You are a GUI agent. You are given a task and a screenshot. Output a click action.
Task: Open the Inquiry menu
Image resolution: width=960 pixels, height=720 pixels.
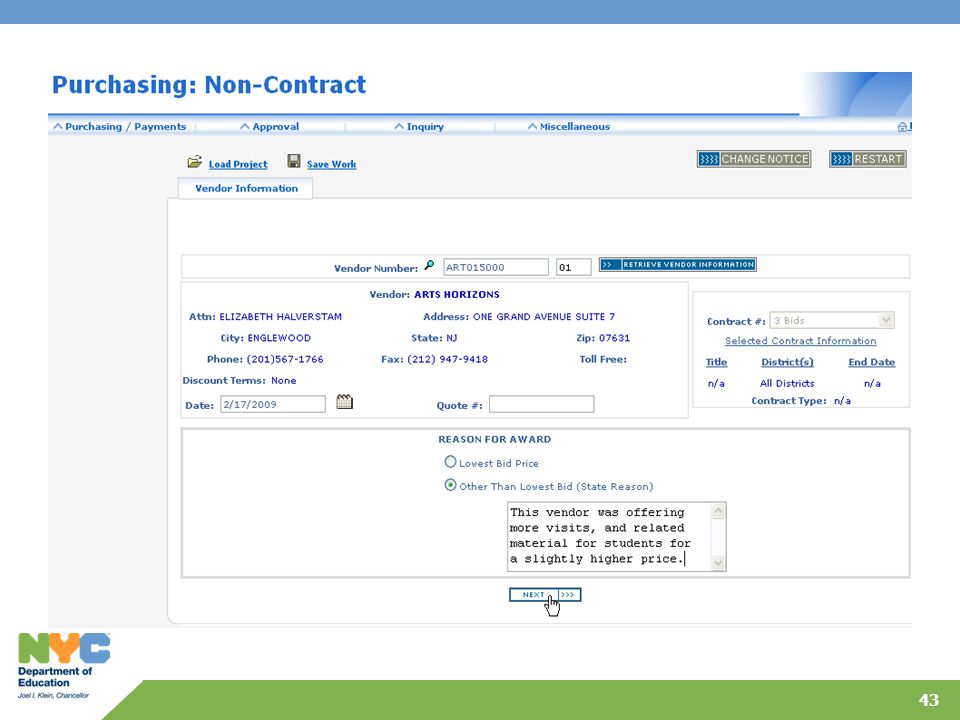coord(419,127)
